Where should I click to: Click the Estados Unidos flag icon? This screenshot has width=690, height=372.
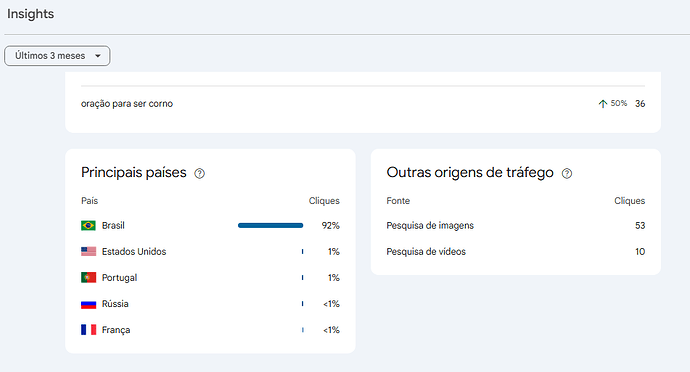coord(88,251)
